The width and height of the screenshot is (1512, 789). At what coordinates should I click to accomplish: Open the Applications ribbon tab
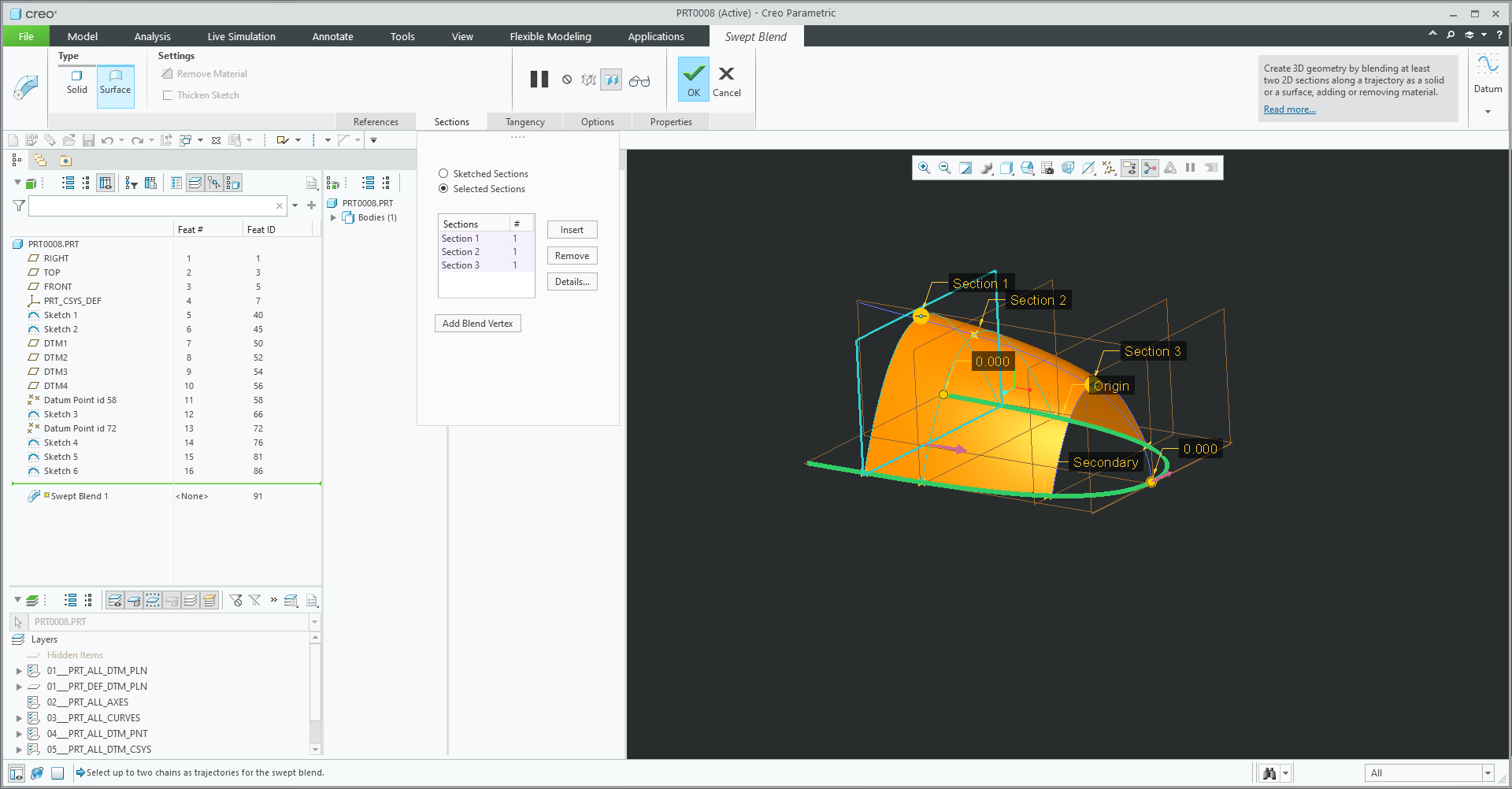(x=655, y=36)
